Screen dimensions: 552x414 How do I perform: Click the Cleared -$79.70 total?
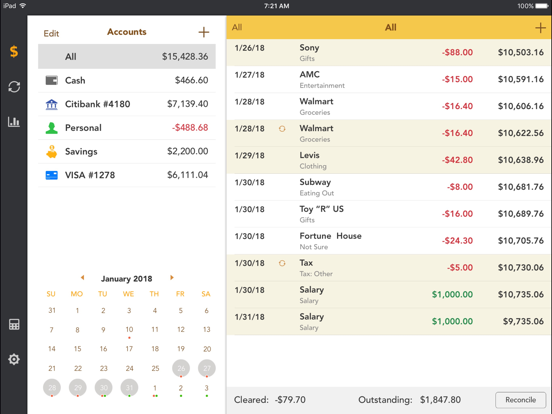(270, 400)
